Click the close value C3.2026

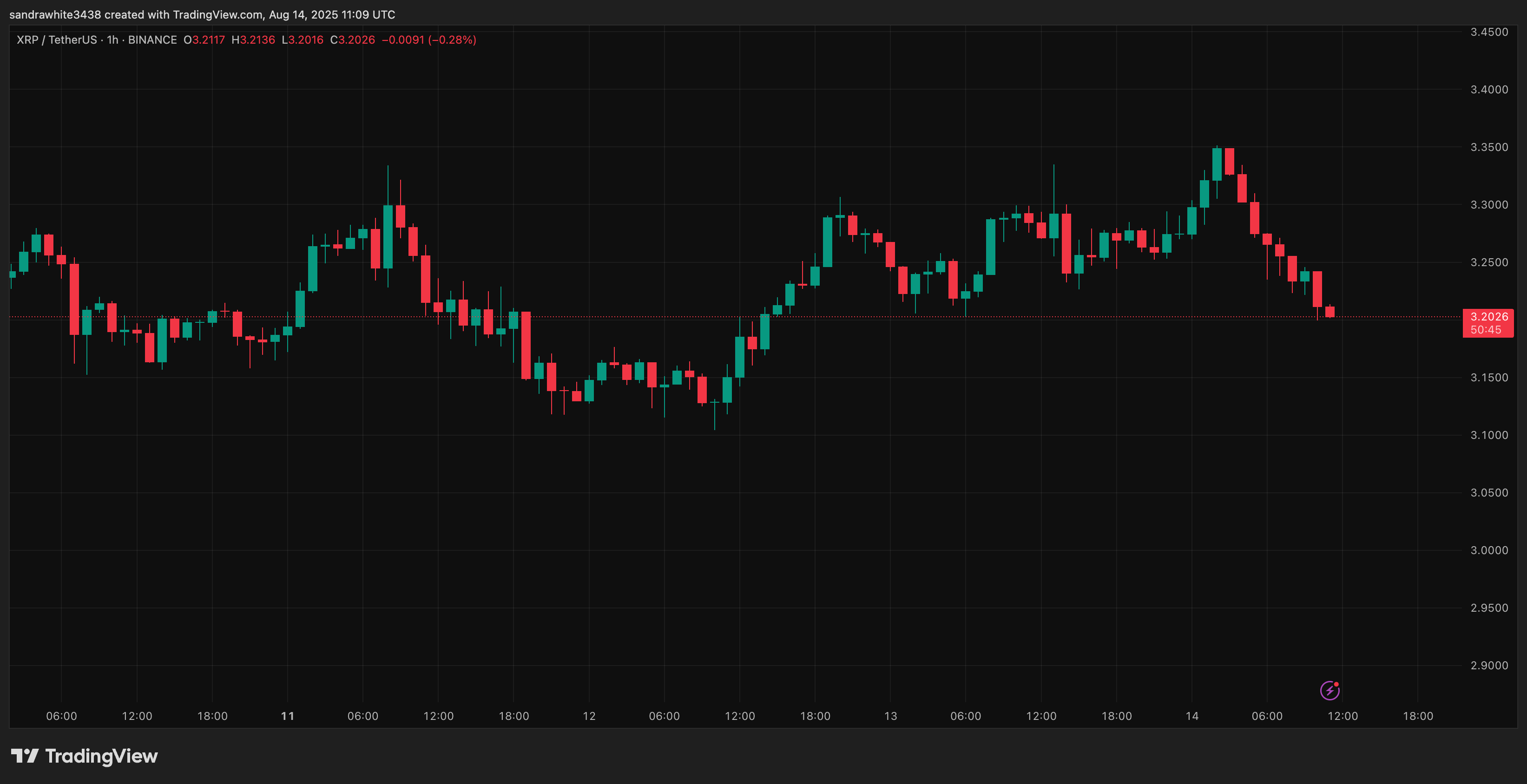(353, 39)
